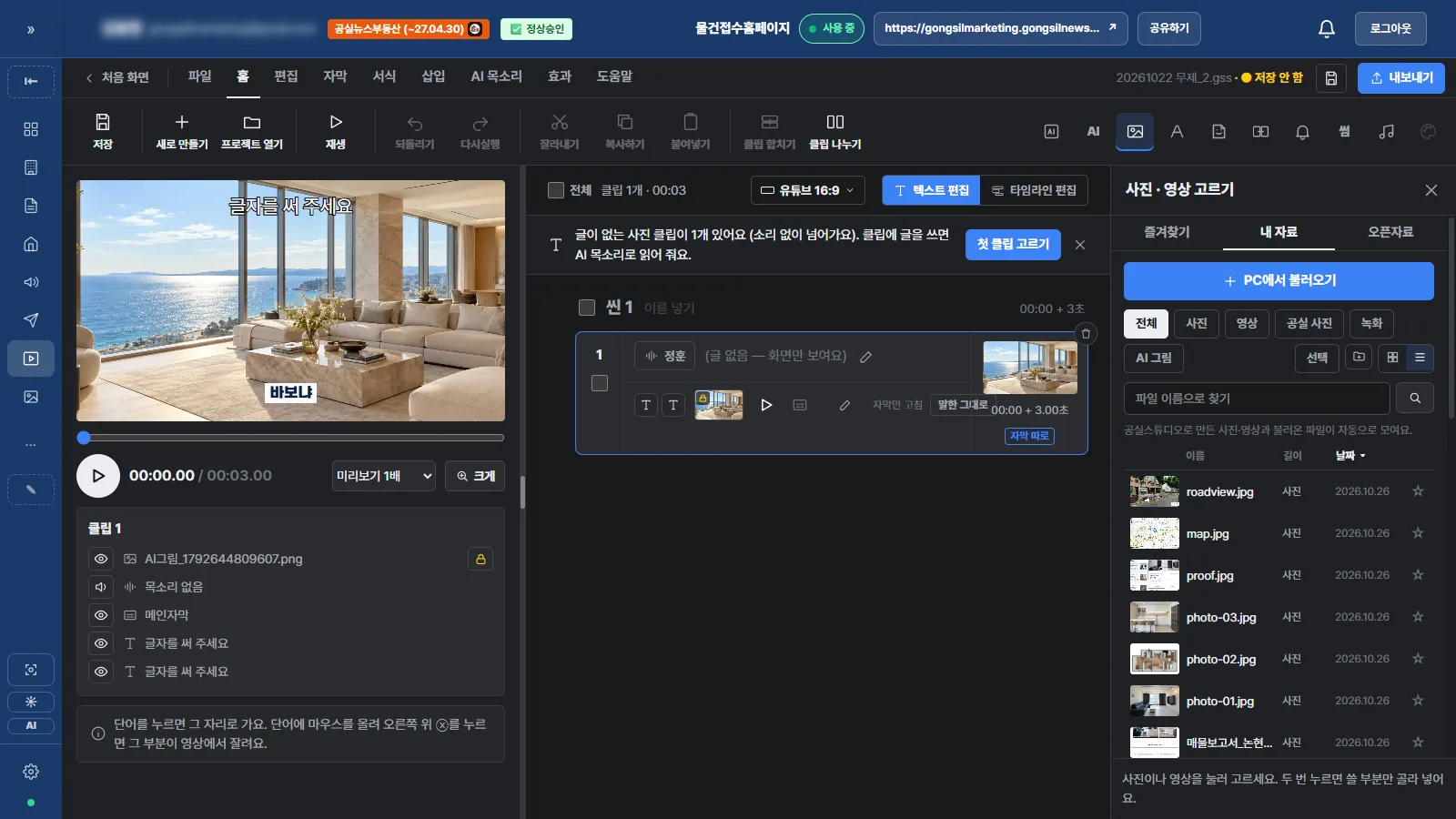The width and height of the screenshot is (1456, 819).
Task: Tick the checkbox under clip number 1
Action: (x=600, y=383)
